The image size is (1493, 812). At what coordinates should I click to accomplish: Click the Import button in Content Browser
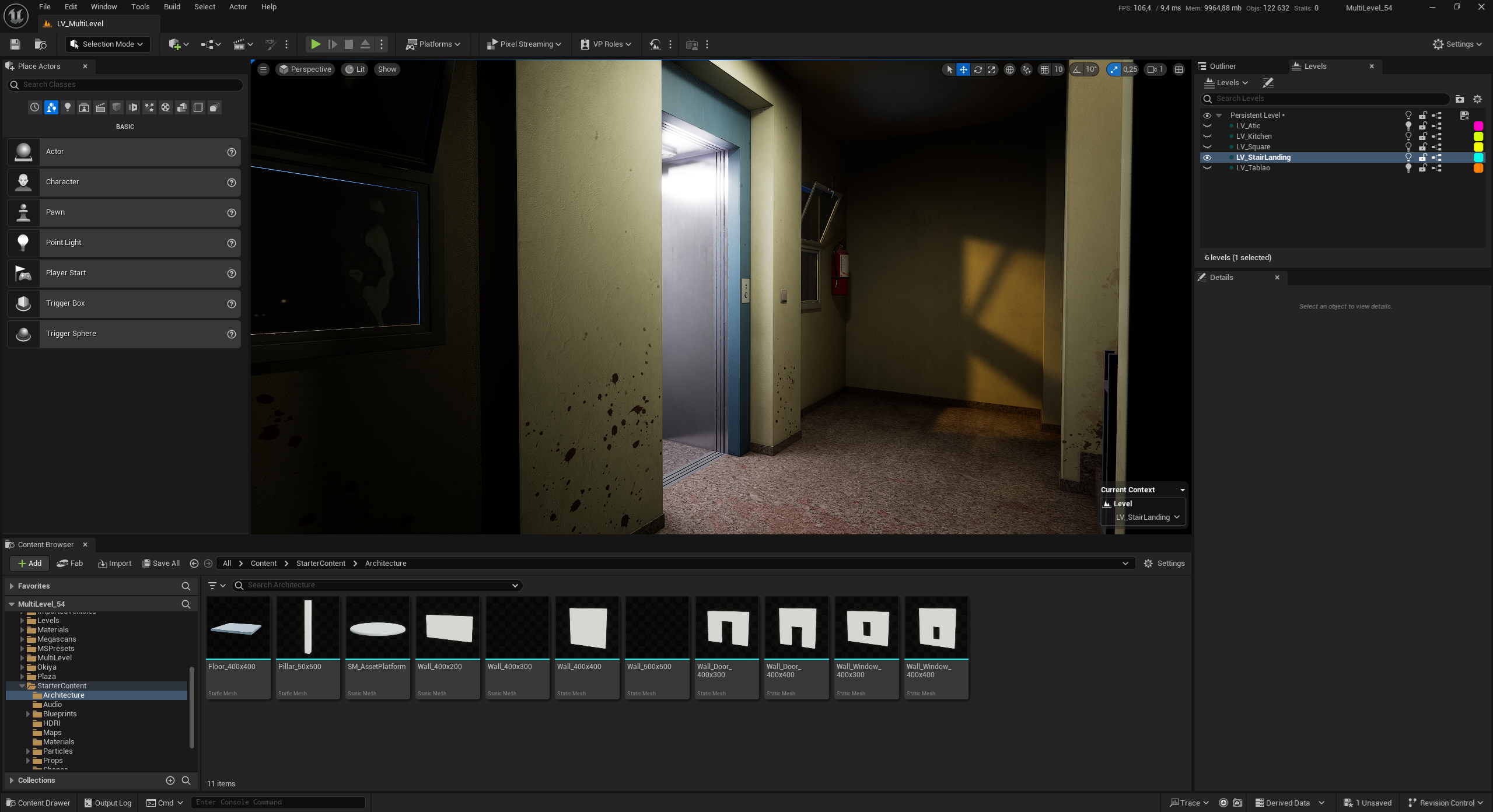pyautogui.click(x=115, y=563)
